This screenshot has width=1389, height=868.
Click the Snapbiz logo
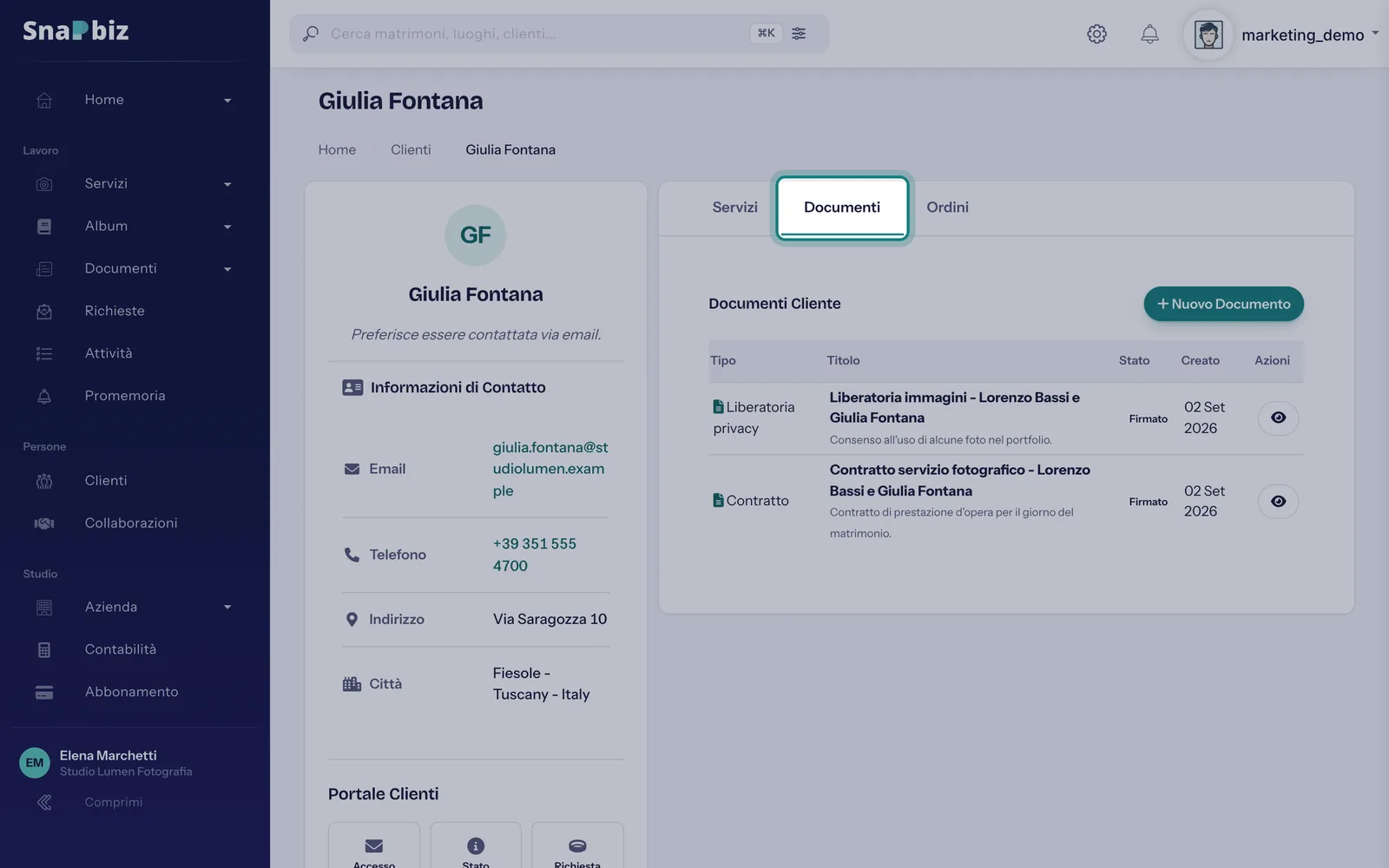pos(76,30)
